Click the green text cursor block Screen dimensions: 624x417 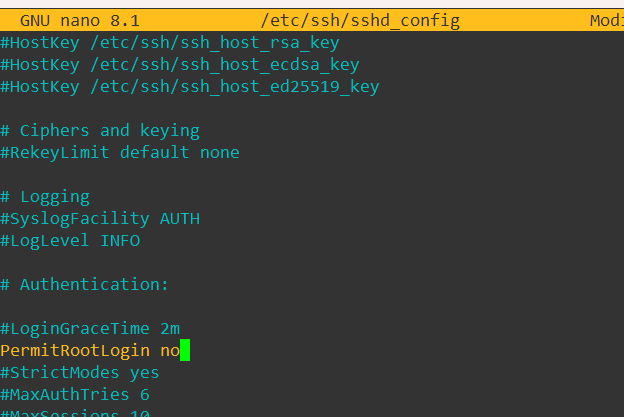[x=185, y=351]
